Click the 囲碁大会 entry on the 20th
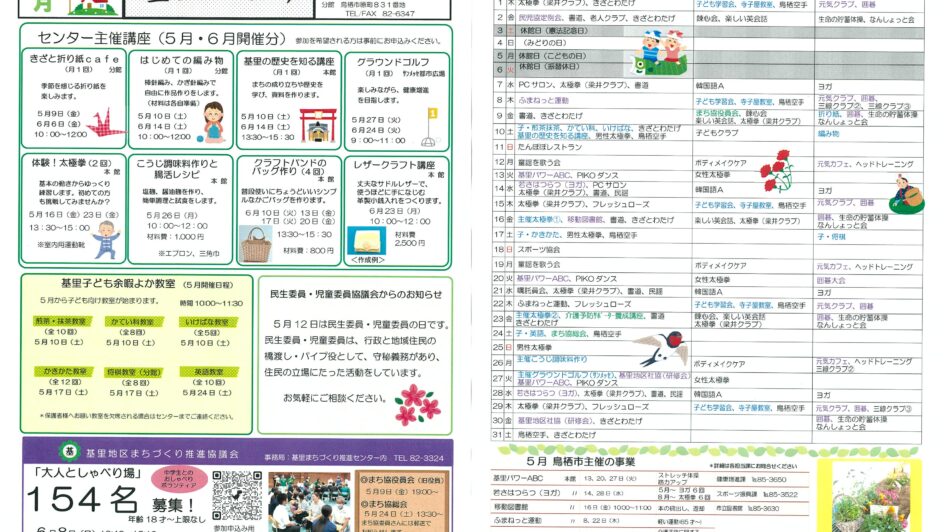946x532 pixels. tap(831, 280)
